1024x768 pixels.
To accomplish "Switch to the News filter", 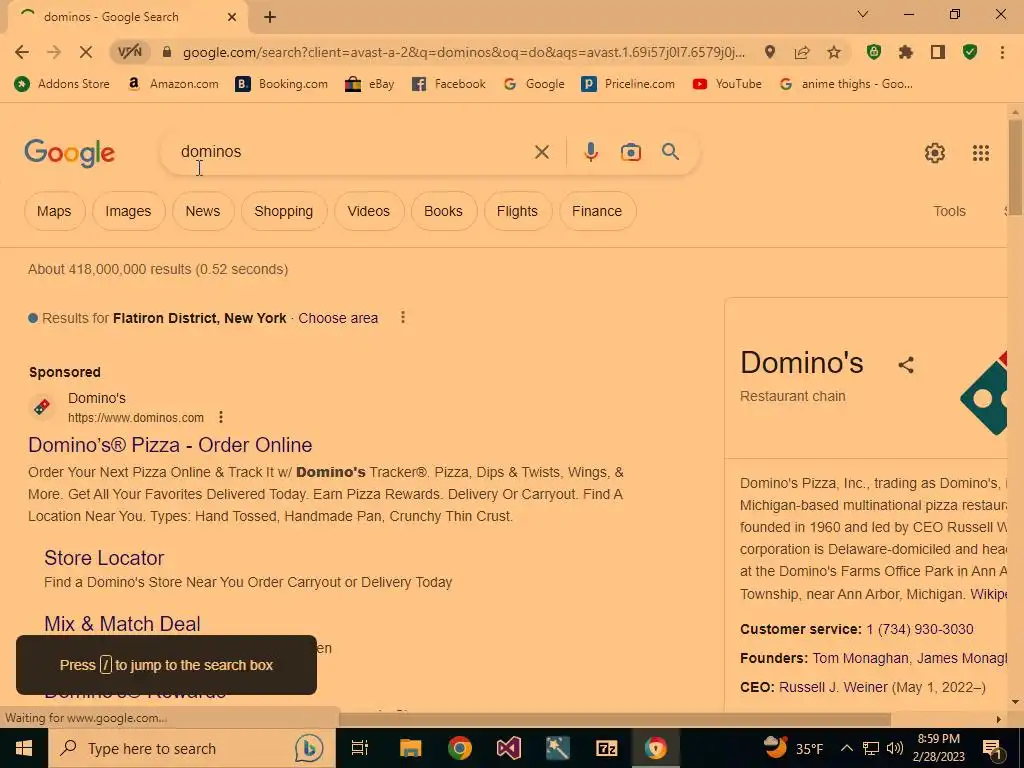I will pyautogui.click(x=202, y=211).
